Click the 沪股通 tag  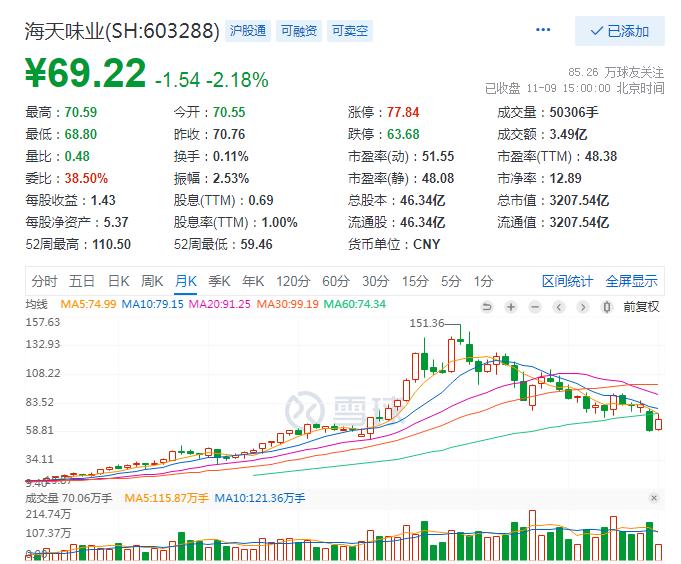pyautogui.click(x=248, y=31)
